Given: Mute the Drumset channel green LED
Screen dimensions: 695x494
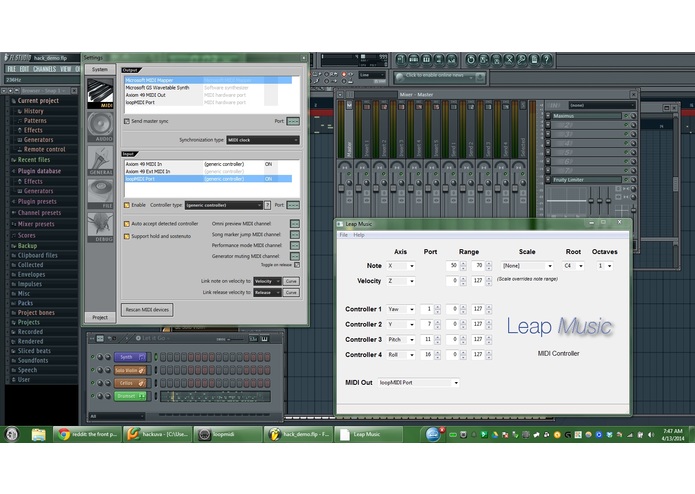Looking at the screenshot, I should click(x=93, y=395).
